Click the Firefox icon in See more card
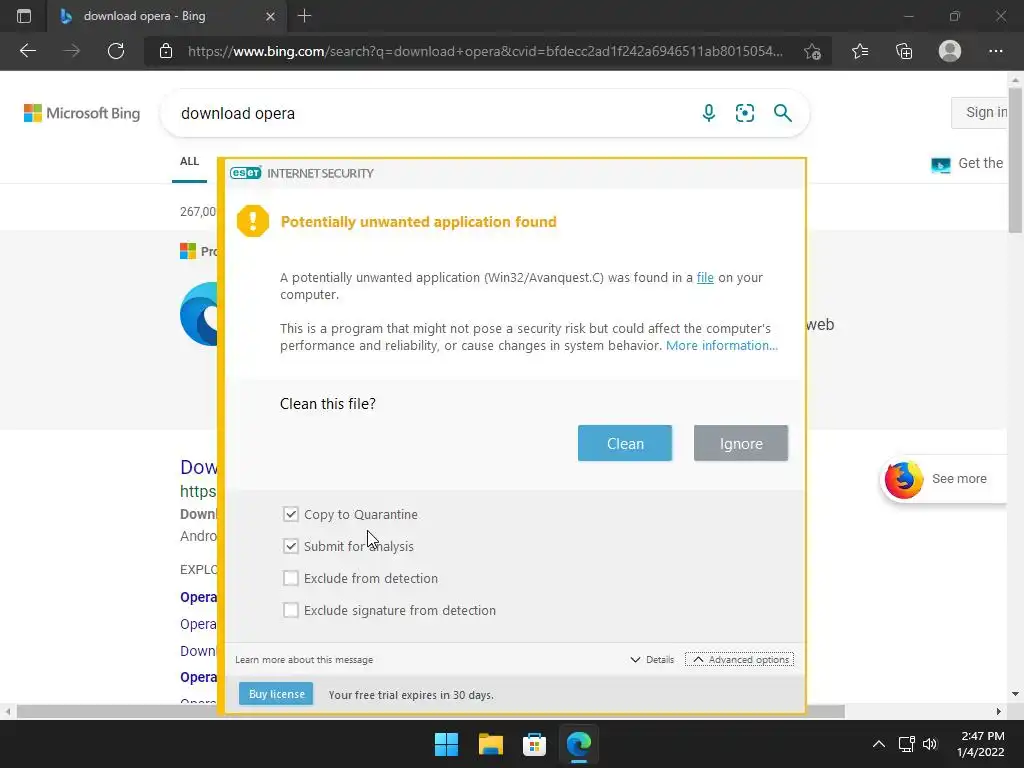 904,479
